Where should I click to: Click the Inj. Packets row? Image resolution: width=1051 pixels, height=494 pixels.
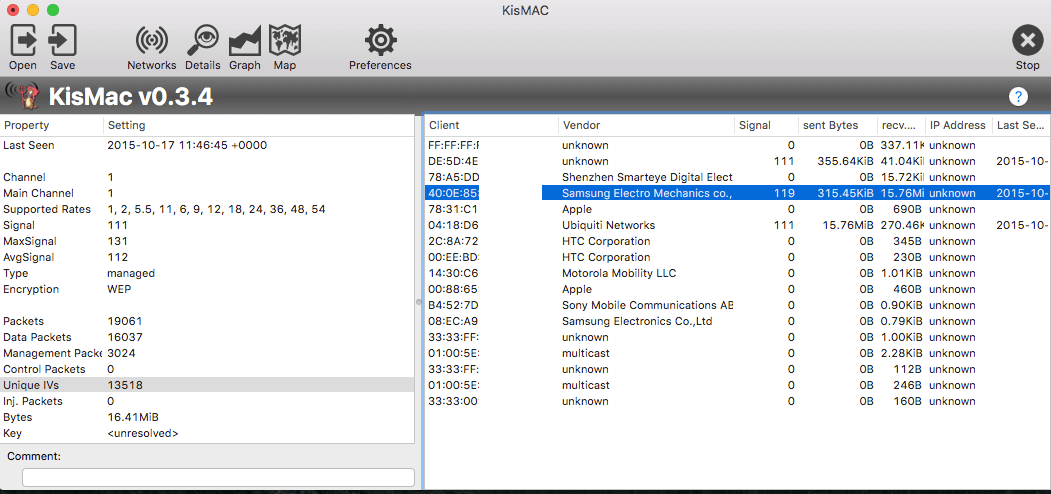[x=207, y=401]
